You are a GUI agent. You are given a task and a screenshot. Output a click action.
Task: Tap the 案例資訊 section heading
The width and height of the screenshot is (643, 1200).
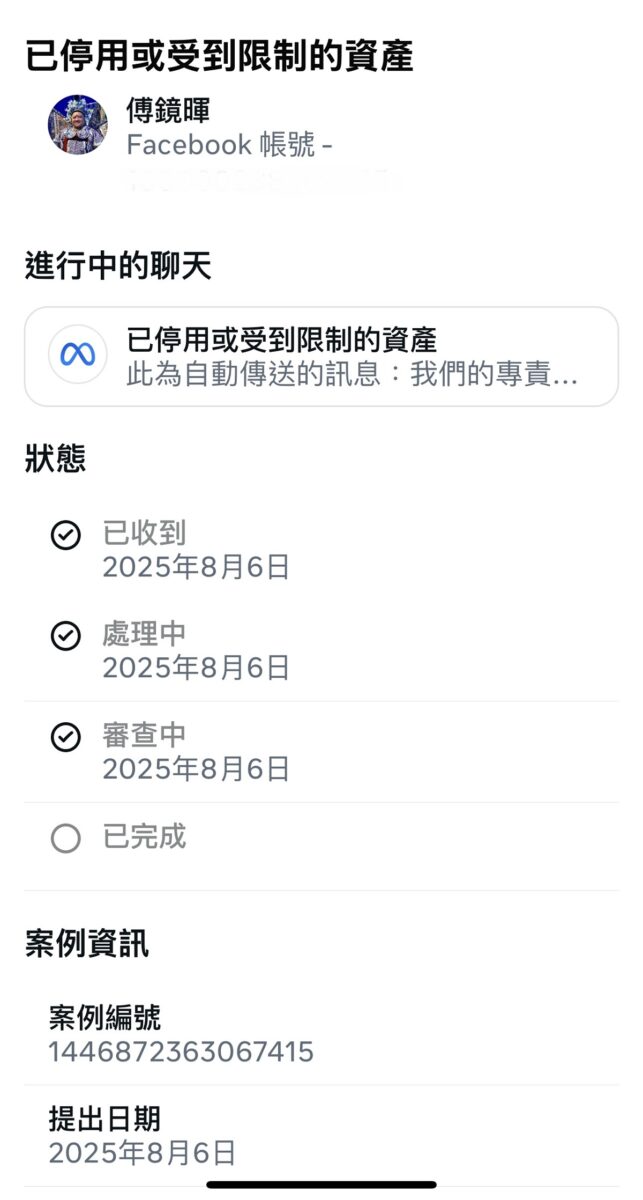(87, 943)
